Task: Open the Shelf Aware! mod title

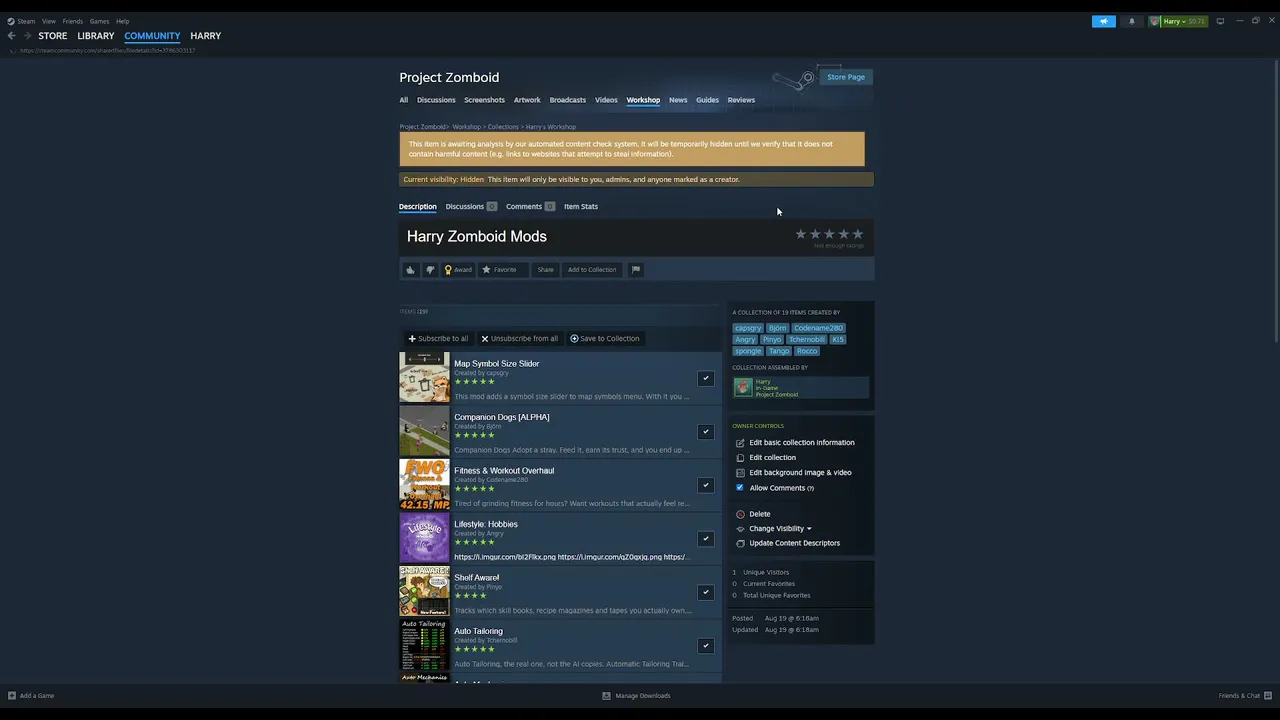Action: (x=477, y=578)
